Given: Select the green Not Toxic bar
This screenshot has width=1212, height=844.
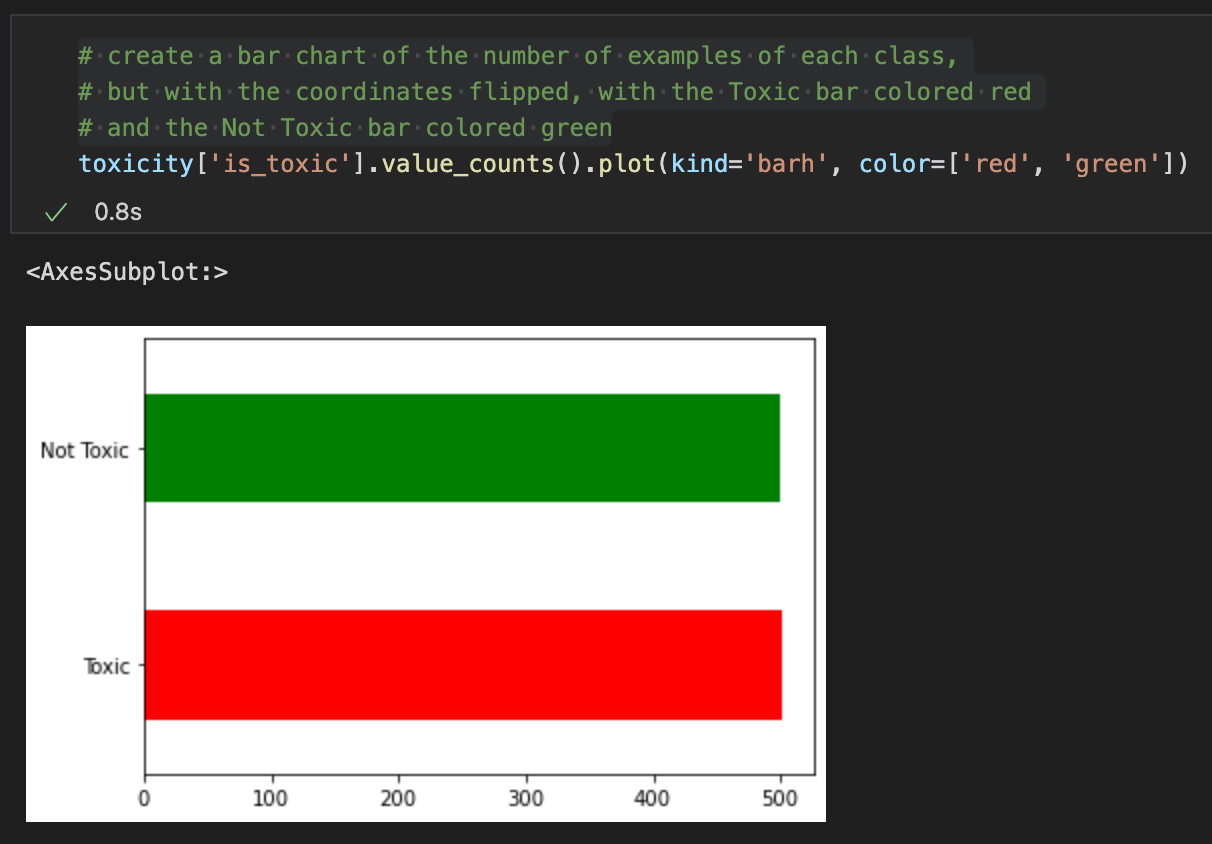Looking at the screenshot, I should click(460, 448).
